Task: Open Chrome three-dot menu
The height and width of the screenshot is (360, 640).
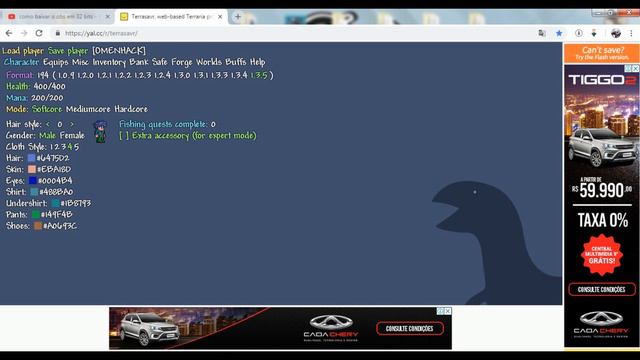Action: 631,33
